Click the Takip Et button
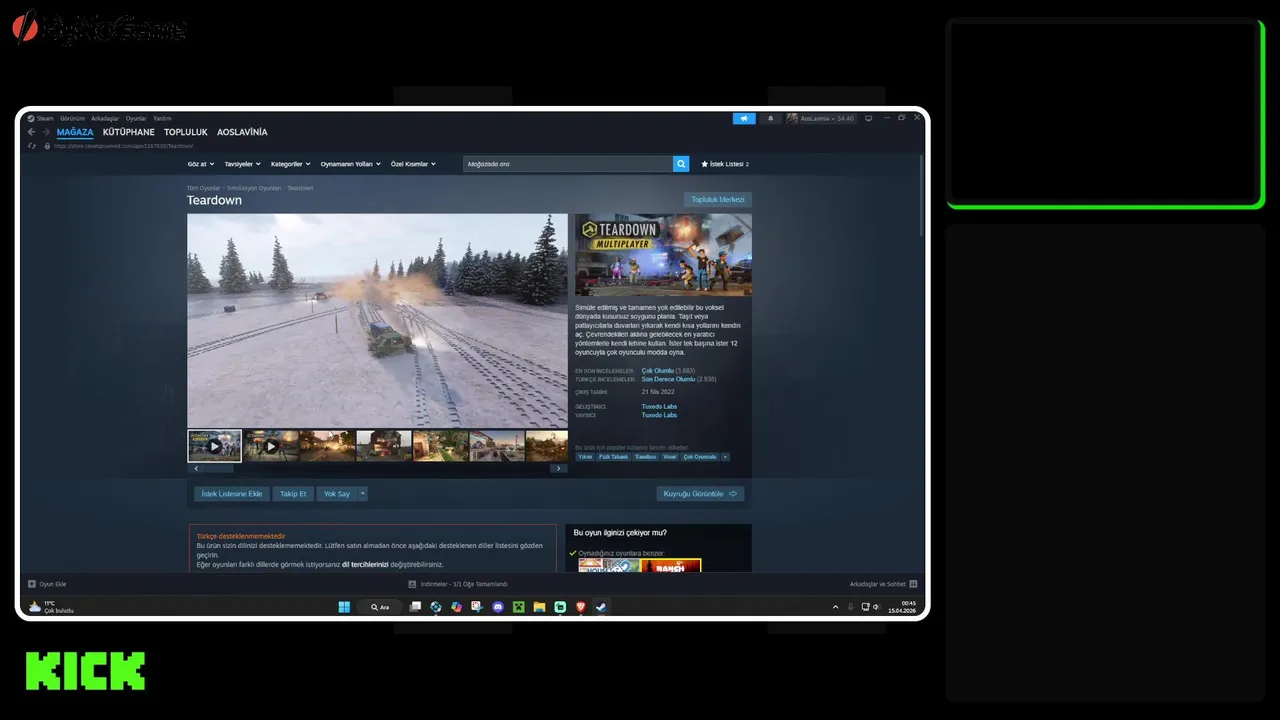 pos(293,494)
